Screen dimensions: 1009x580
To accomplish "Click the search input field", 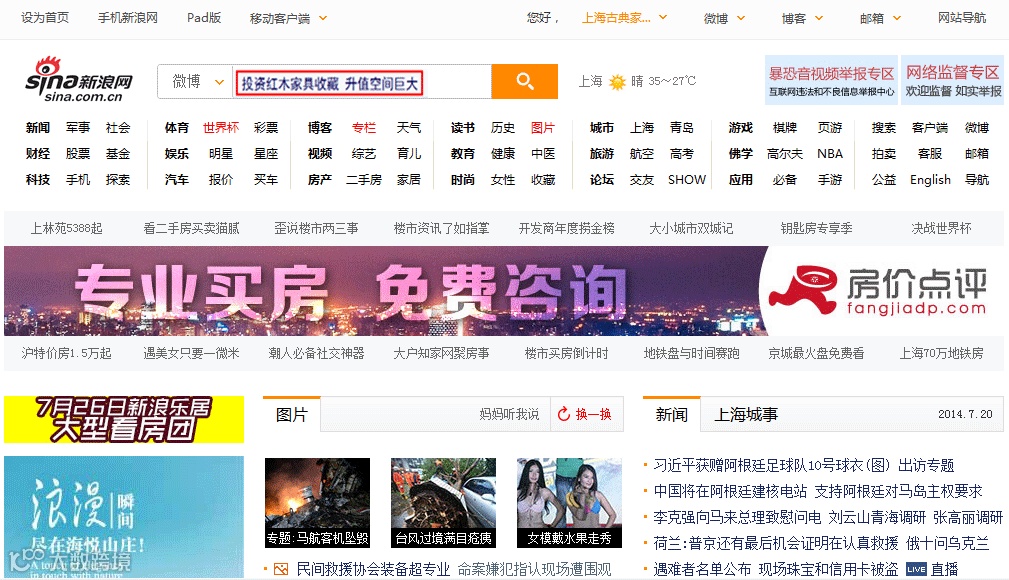I will pyautogui.click(x=362, y=82).
